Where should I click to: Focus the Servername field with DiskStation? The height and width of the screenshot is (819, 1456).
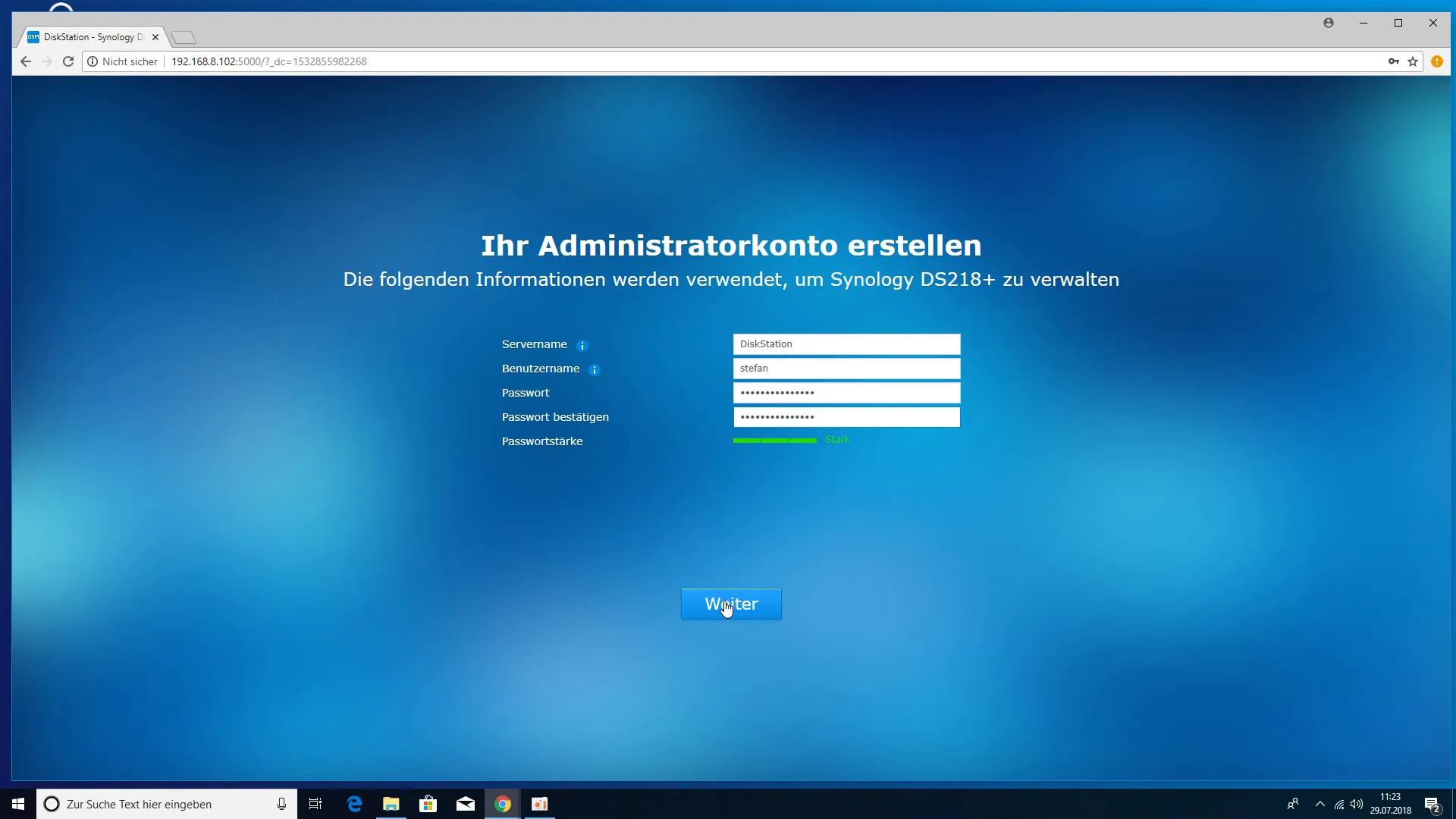pos(846,344)
